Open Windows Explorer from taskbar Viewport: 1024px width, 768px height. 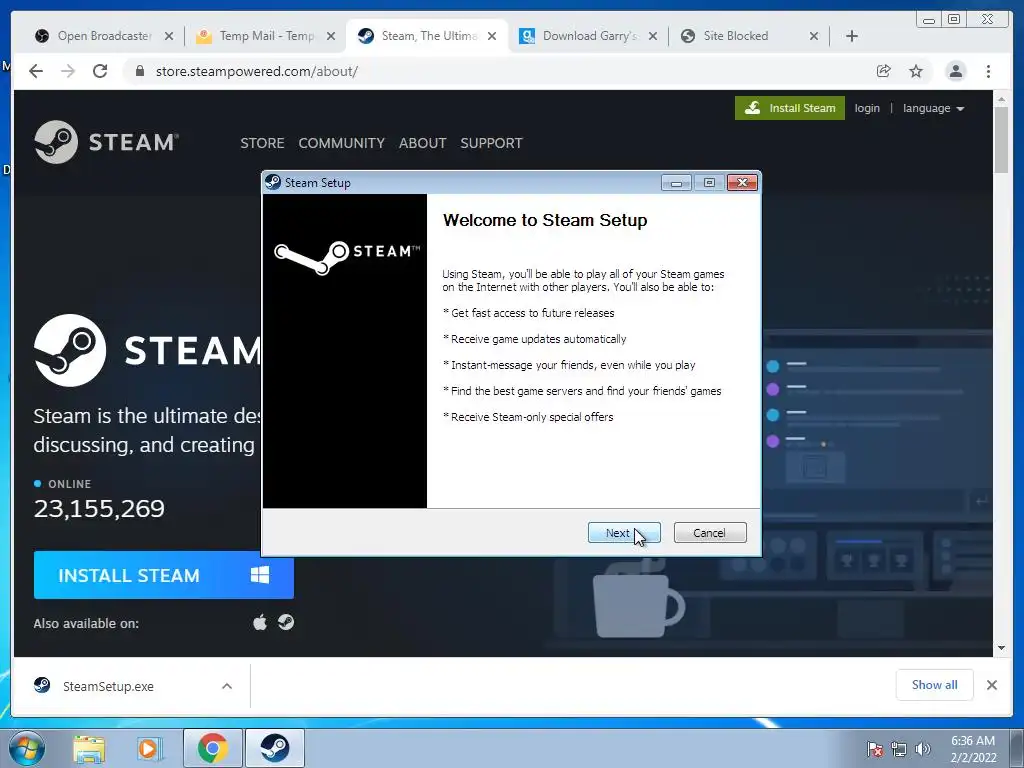pyautogui.click(x=89, y=748)
